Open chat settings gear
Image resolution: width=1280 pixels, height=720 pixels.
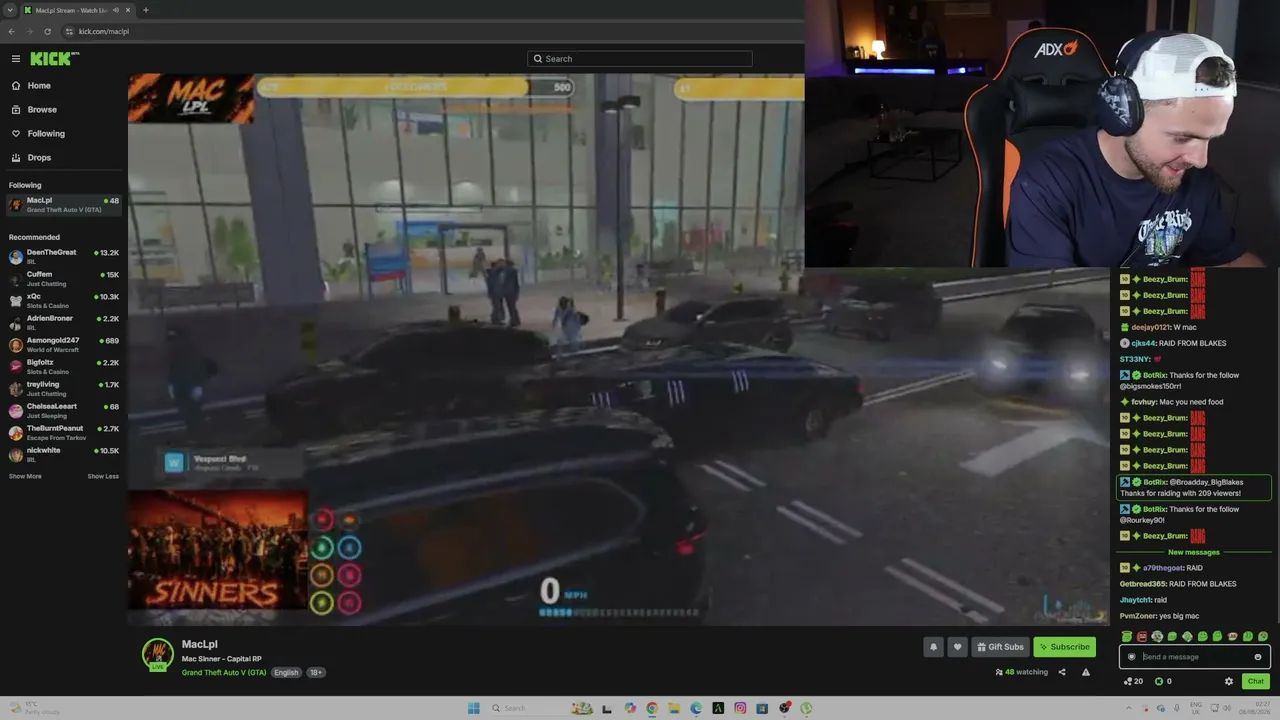pos(1229,681)
